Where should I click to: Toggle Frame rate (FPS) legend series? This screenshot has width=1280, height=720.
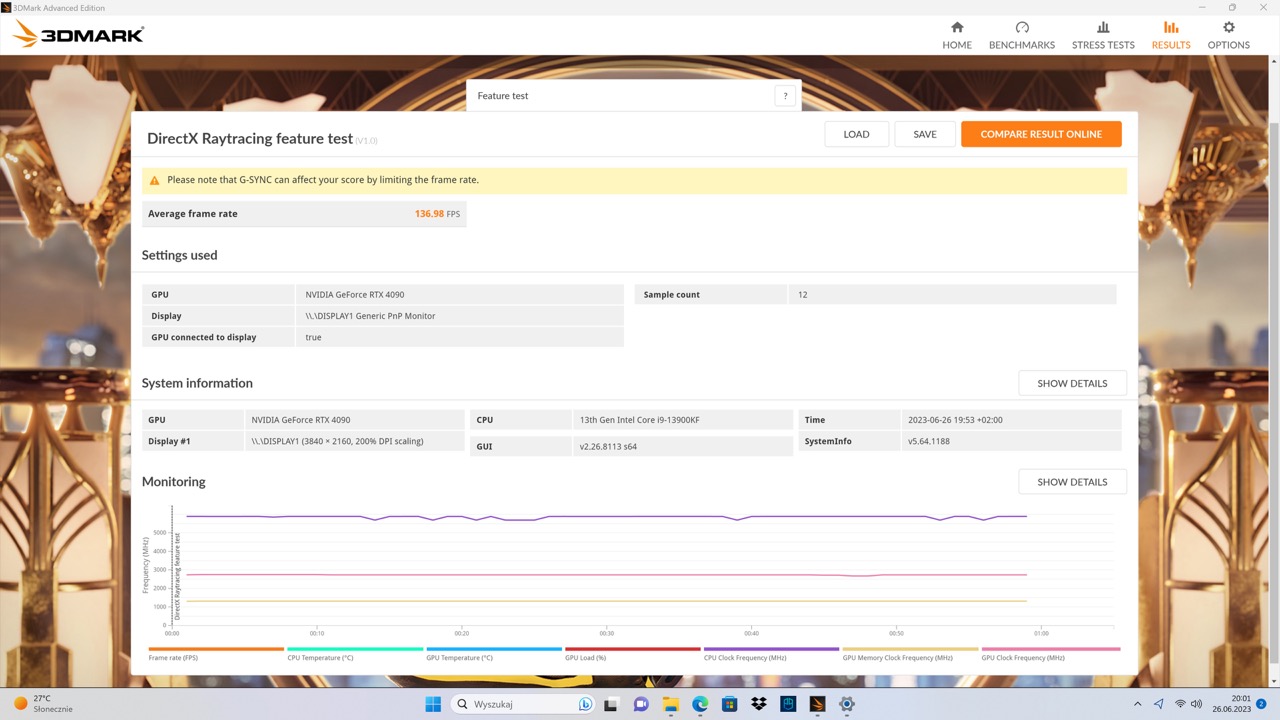[216, 654]
